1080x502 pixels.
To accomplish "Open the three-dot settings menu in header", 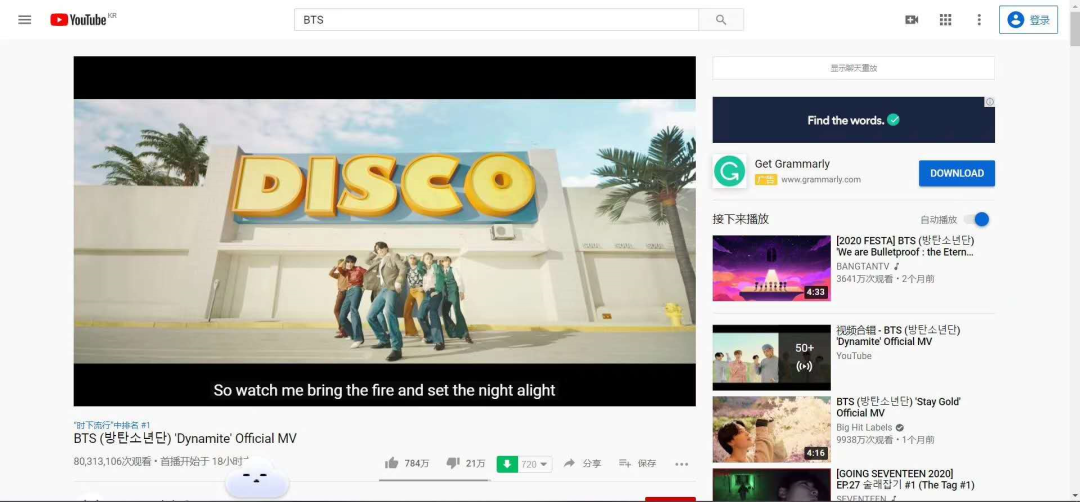I will click(x=979, y=20).
